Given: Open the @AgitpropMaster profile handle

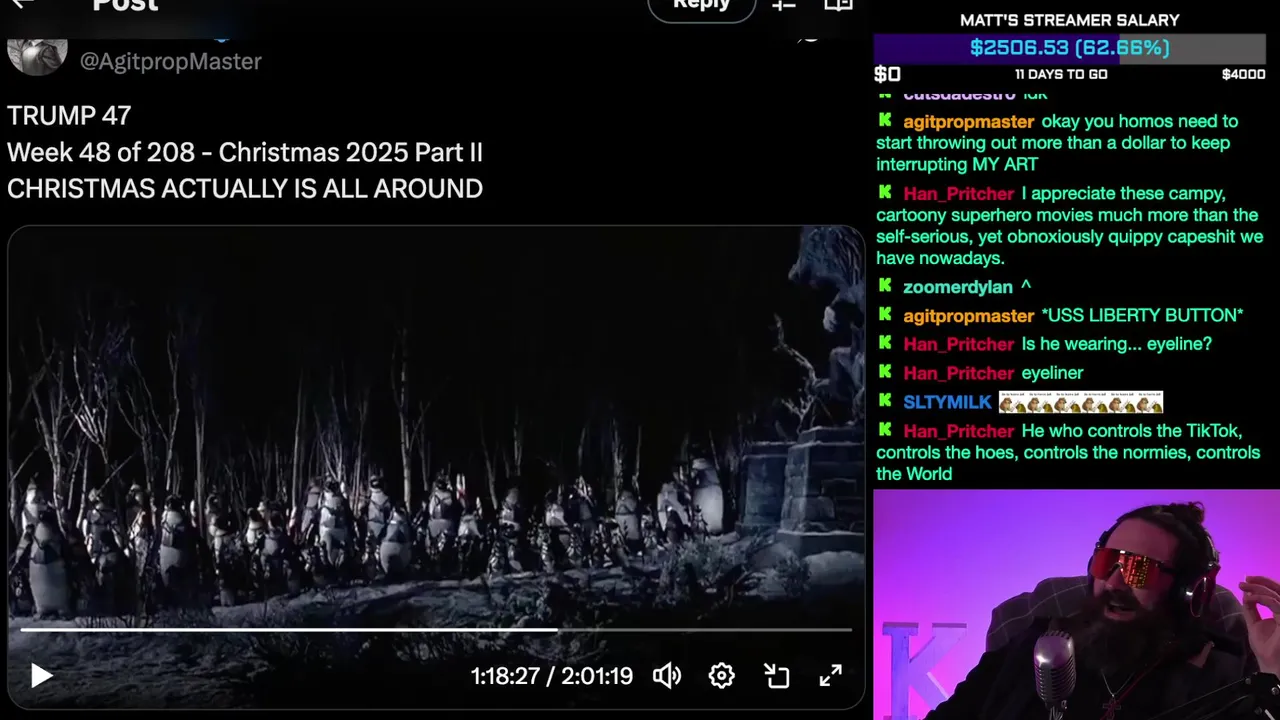Looking at the screenshot, I should 171,61.
